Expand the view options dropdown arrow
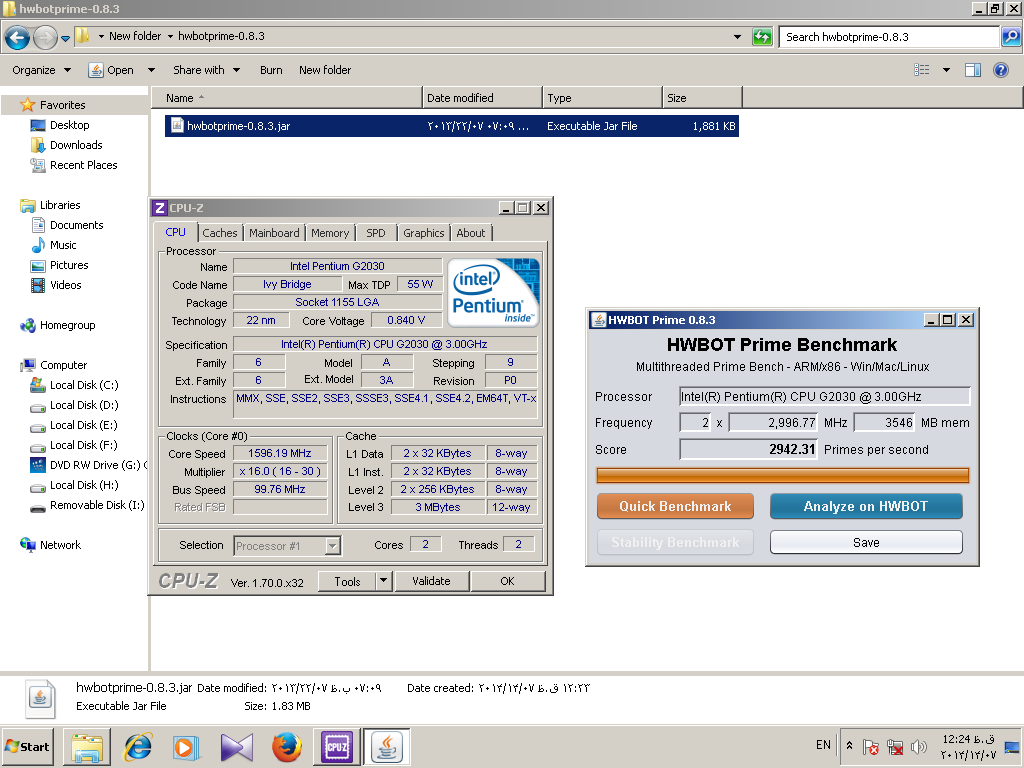 coord(946,70)
